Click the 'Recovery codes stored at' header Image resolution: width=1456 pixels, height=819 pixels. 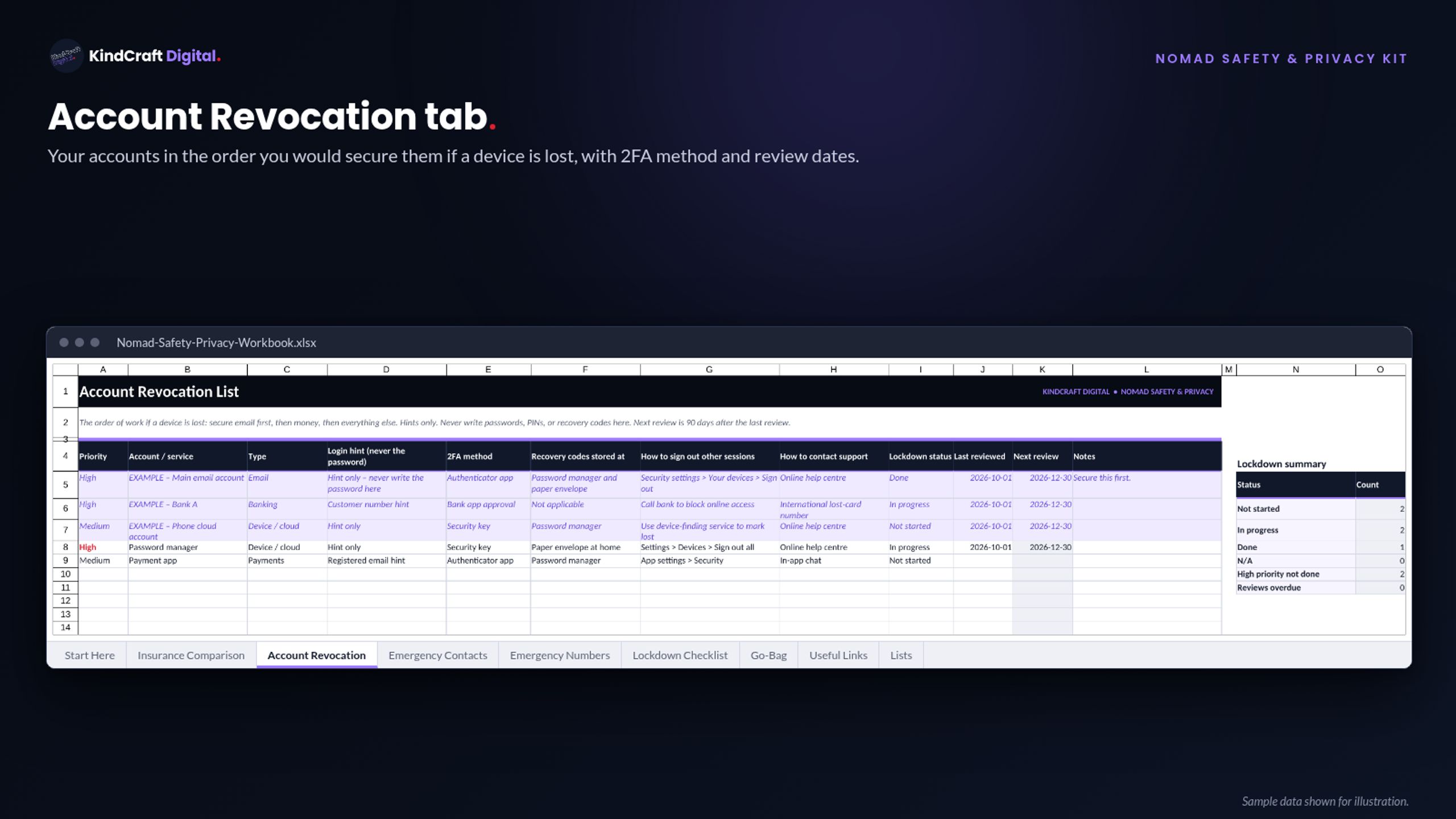pos(585,456)
